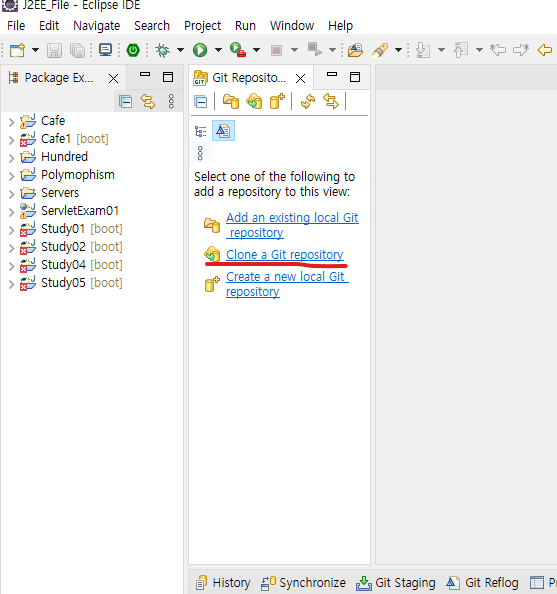Open the Search menu

tap(152, 26)
